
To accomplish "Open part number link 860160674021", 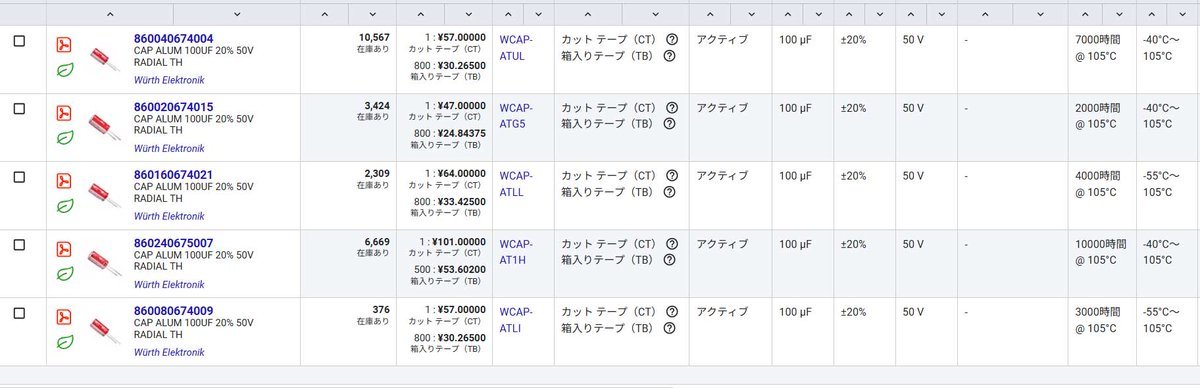I will coord(173,175).
